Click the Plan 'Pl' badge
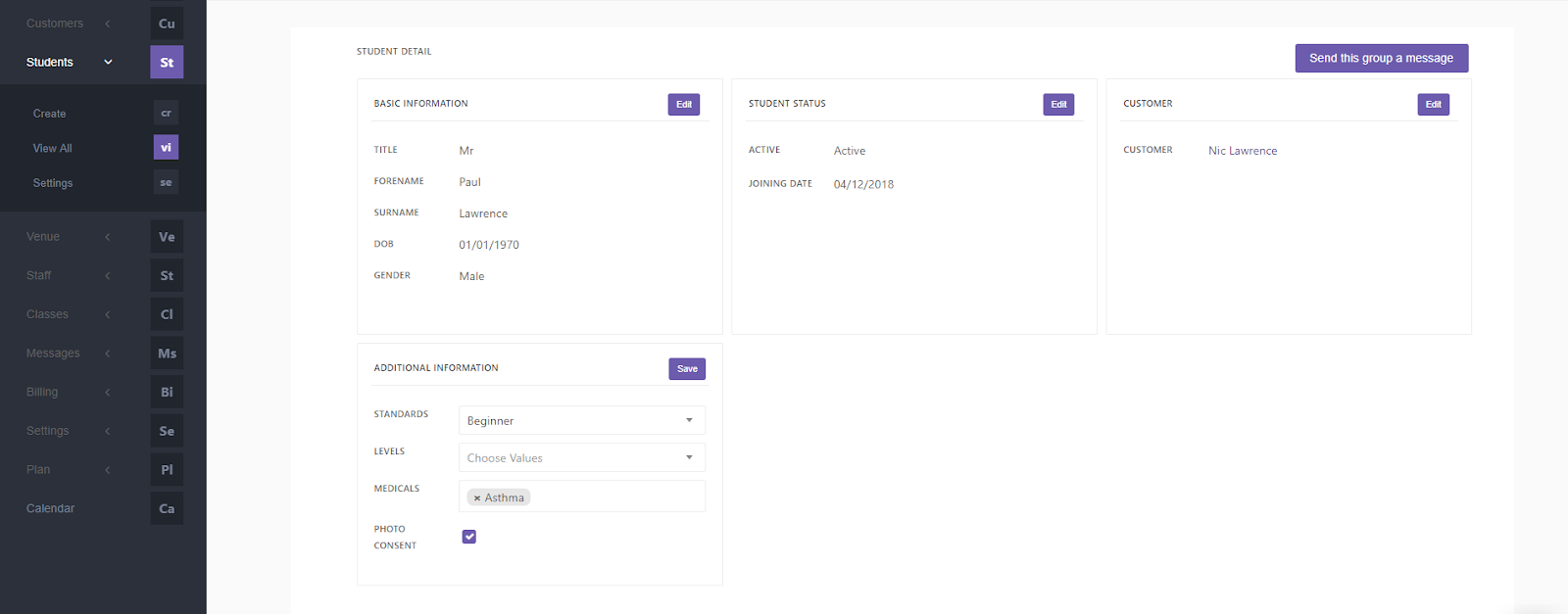 [167, 469]
